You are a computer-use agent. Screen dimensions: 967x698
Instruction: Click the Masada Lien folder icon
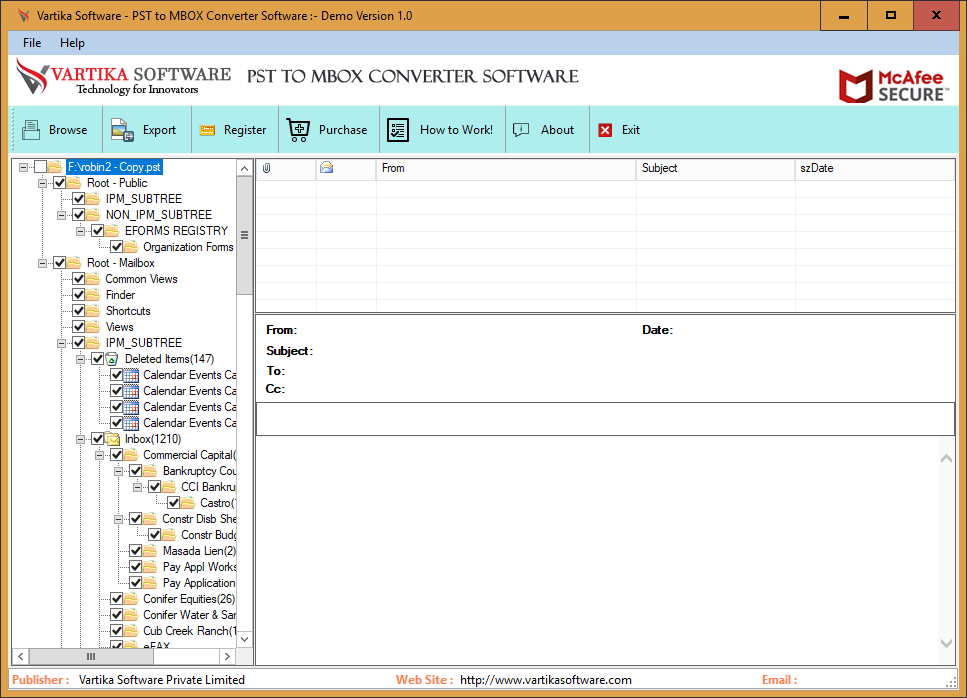(x=150, y=551)
